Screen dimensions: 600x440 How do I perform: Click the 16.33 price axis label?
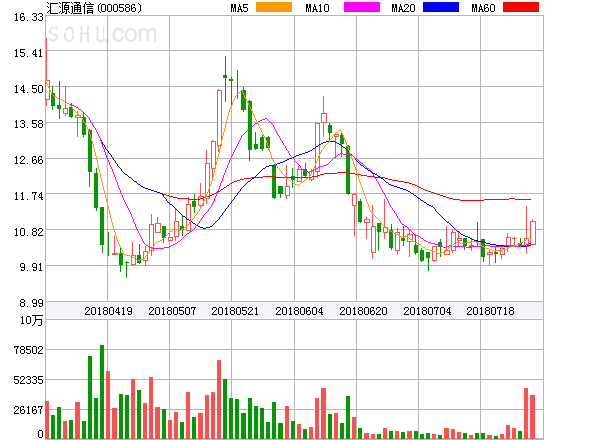(29, 17)
